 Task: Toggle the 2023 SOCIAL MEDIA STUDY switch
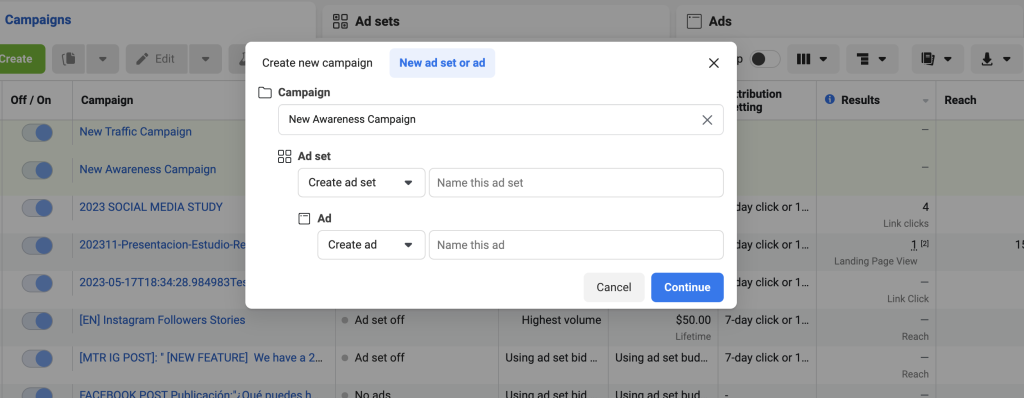coord(37,208)
